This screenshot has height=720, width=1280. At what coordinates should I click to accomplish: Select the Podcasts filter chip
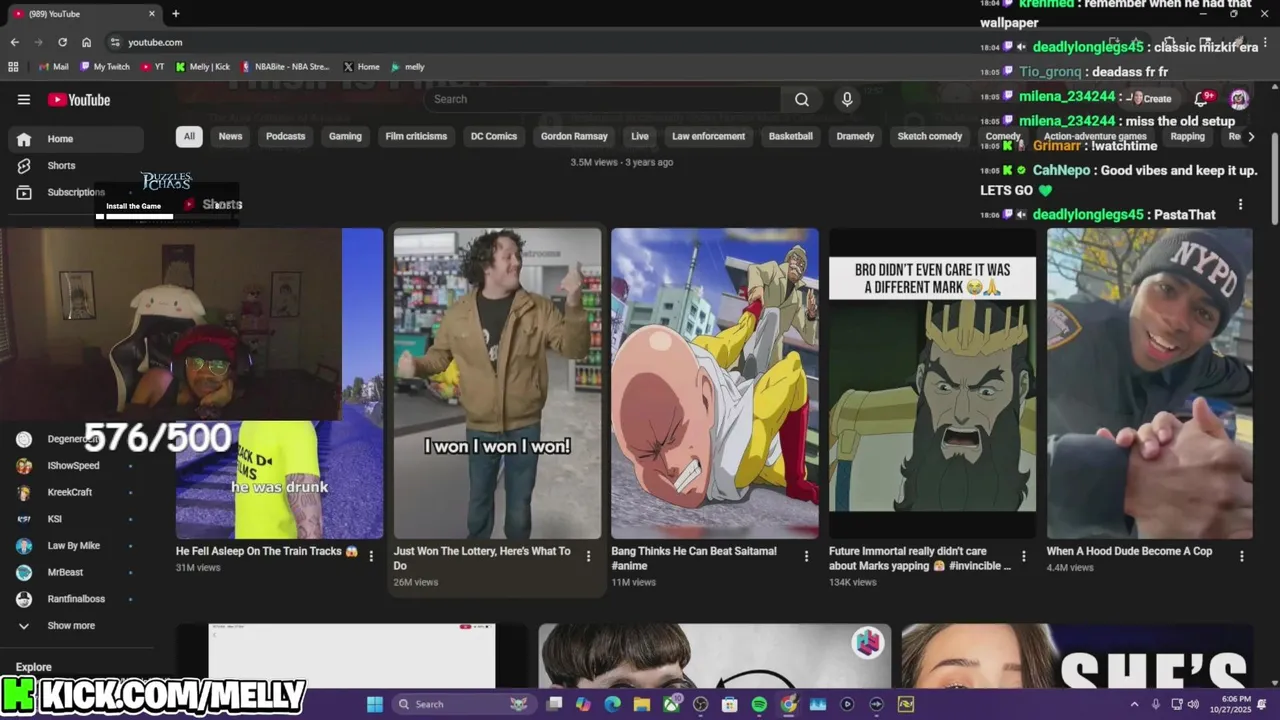click(x=285, y=136)
